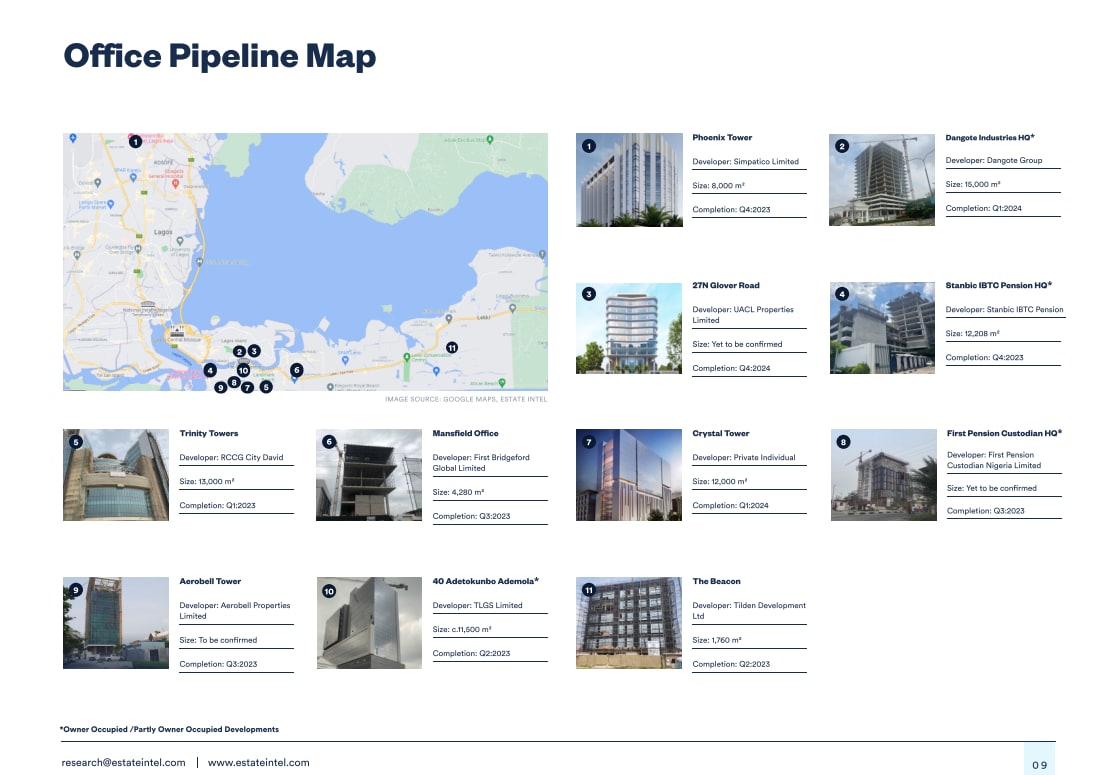Click map marker 1 in the upper Lagos area
Viewport: 1108px width, 775px height.
click(135, 142)
